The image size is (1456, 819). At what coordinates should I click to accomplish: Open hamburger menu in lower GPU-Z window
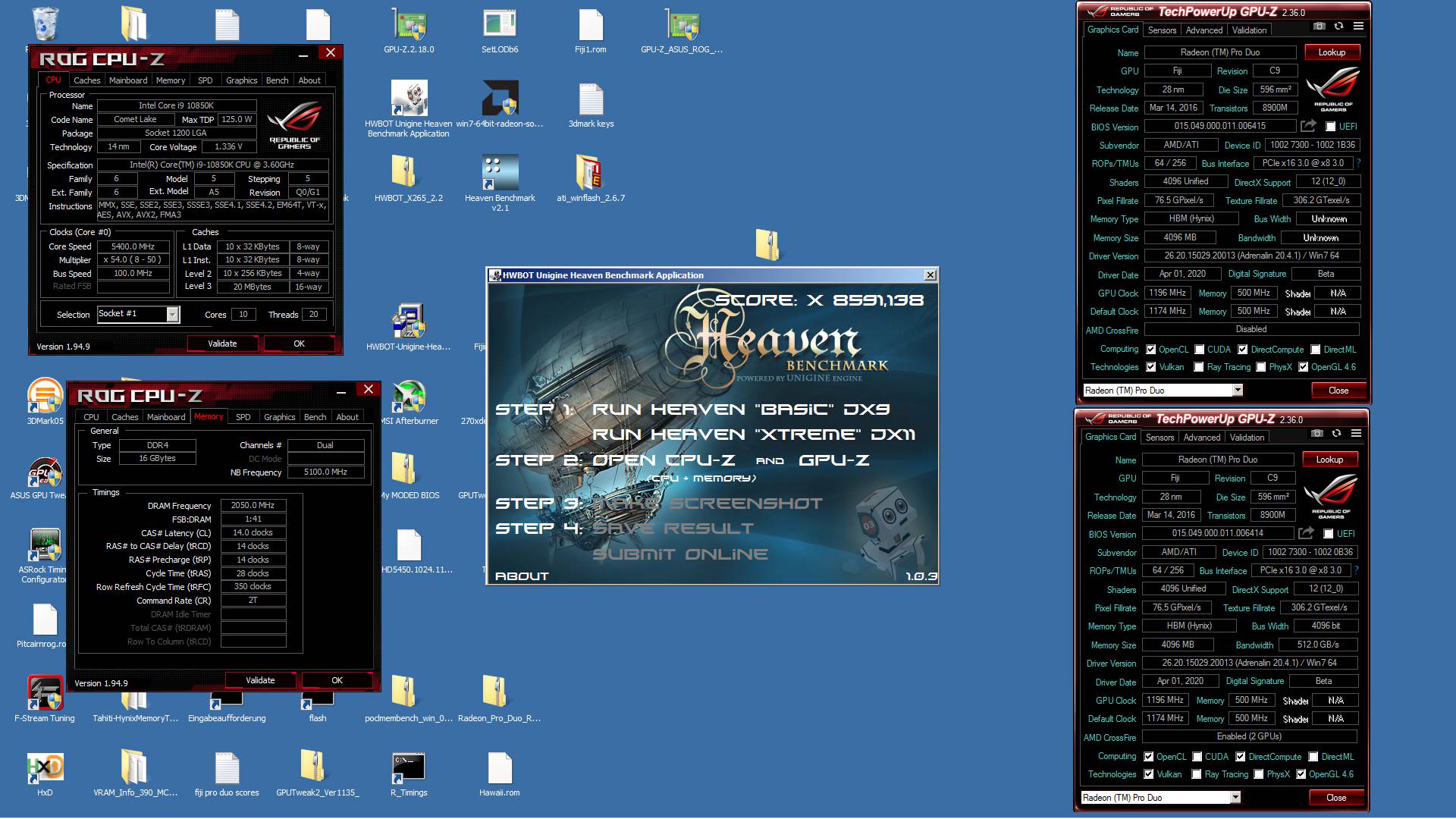[x=1356, y=433]
